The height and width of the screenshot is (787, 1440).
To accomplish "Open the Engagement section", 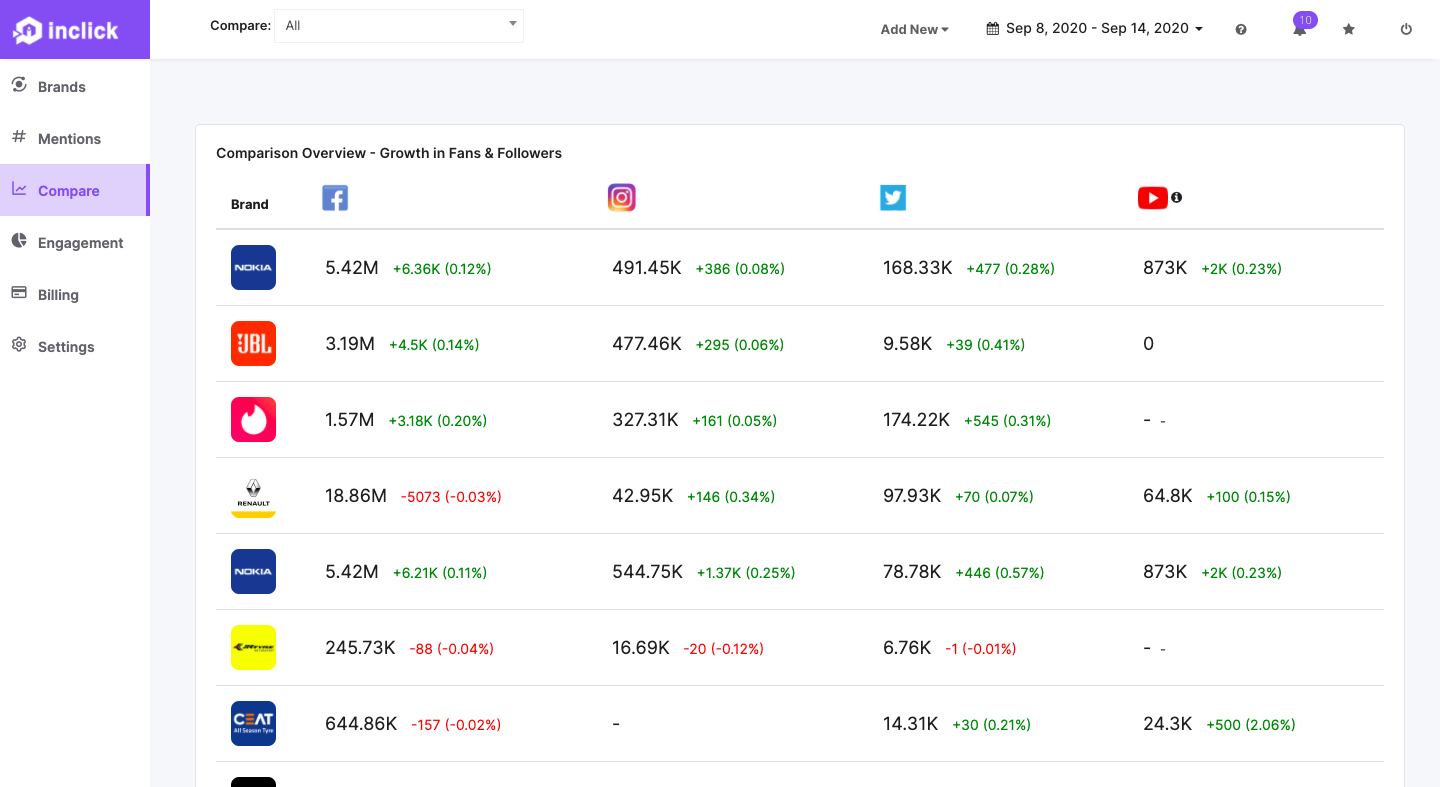I will click(x=74, y=243).
